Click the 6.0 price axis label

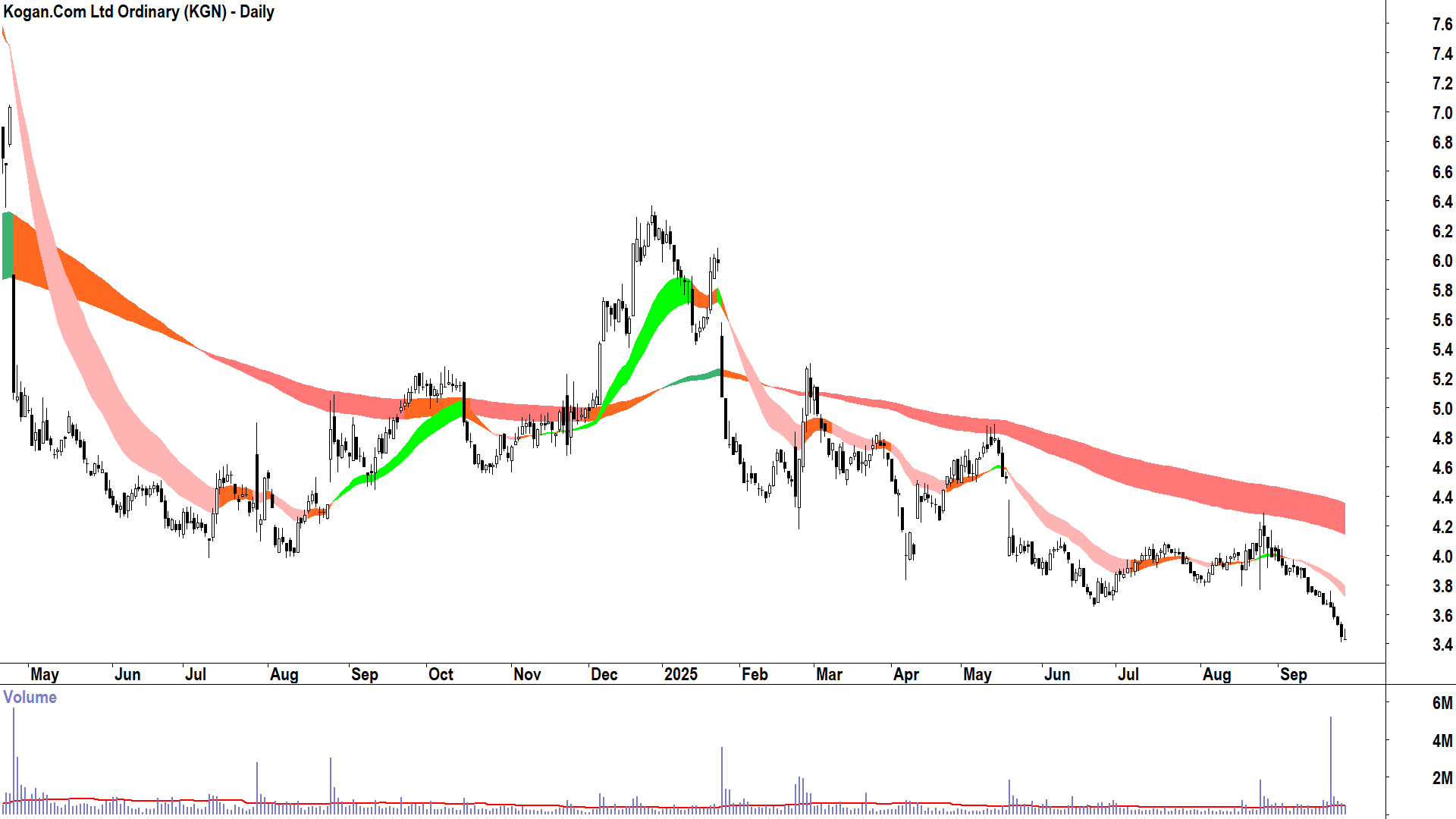(x=1442, y=261)
